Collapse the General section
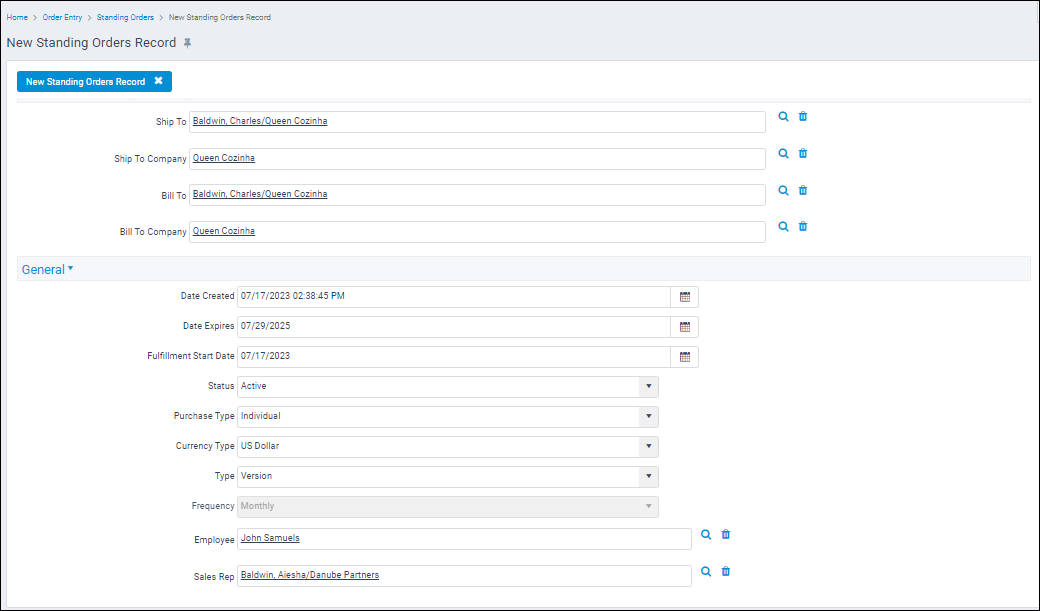 [x=46, y=269]
